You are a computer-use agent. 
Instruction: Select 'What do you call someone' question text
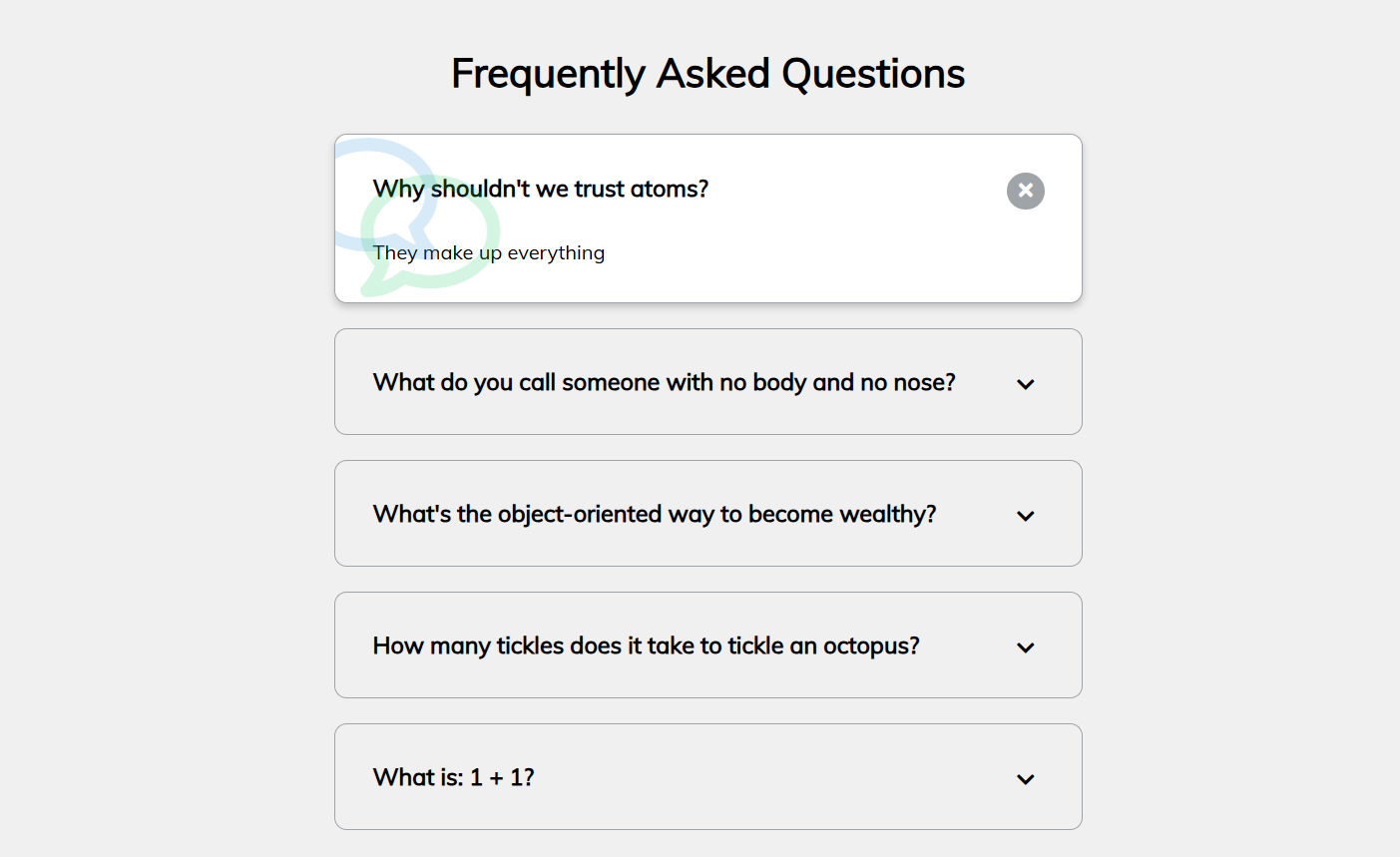664,382
